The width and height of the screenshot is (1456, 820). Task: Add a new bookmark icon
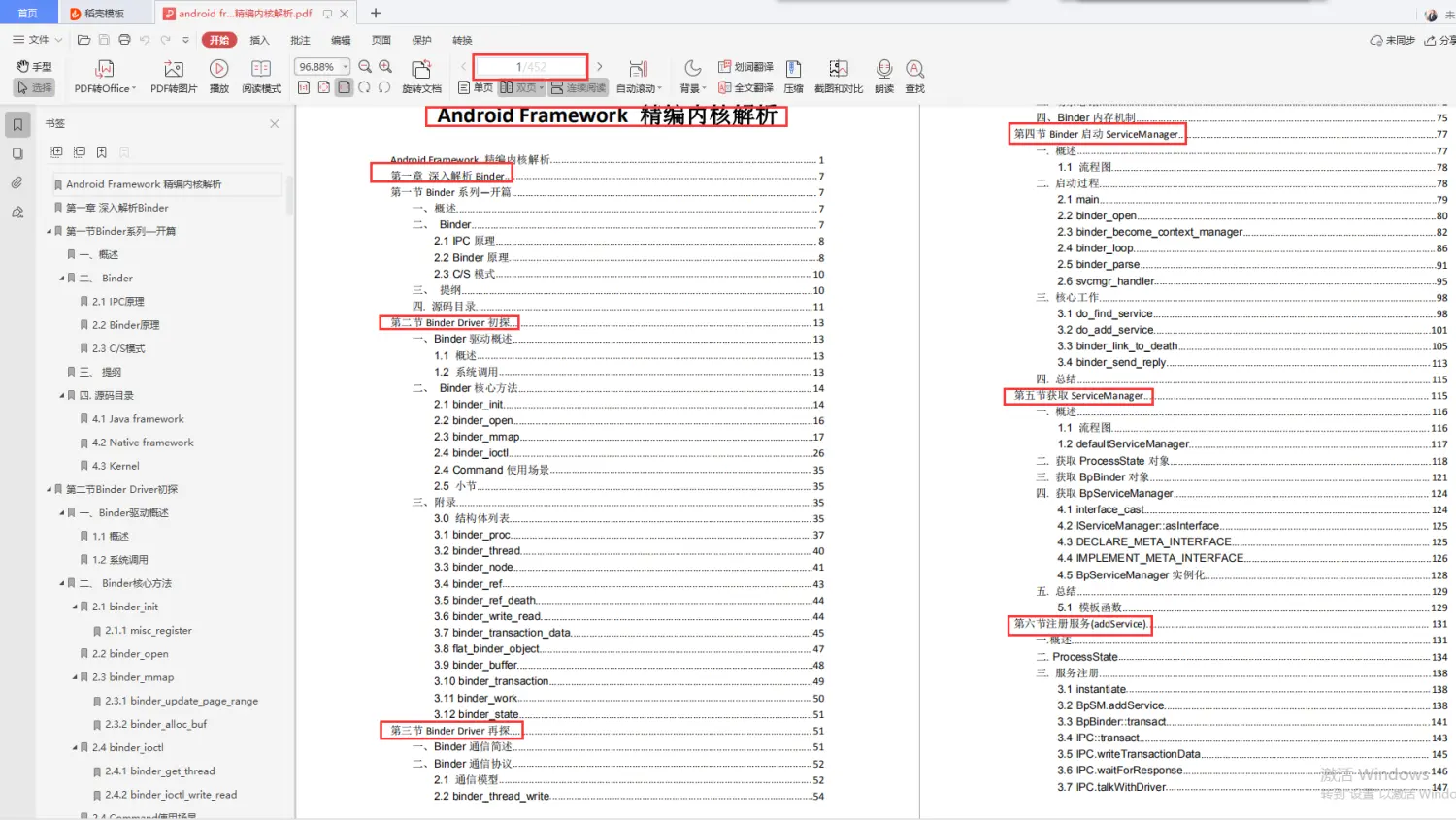102,152
